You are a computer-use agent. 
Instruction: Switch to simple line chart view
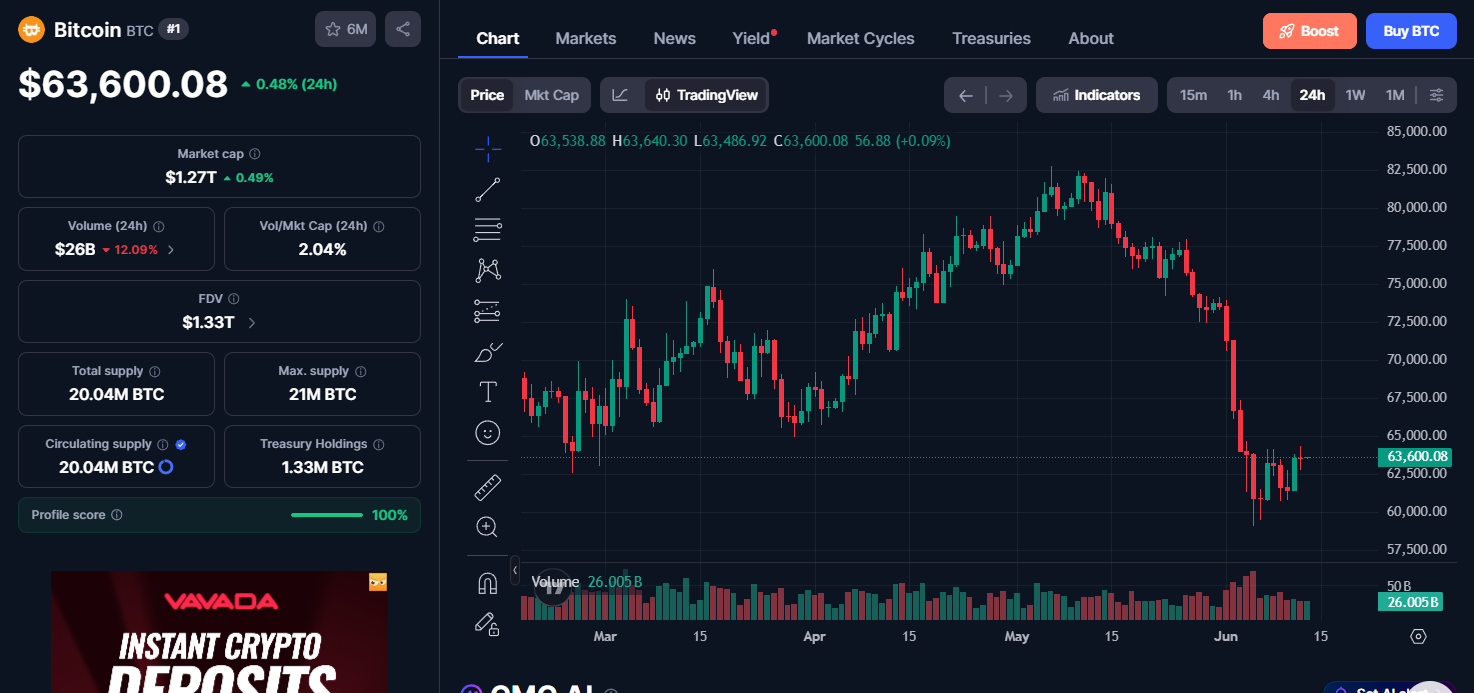(x=621, y=95)
